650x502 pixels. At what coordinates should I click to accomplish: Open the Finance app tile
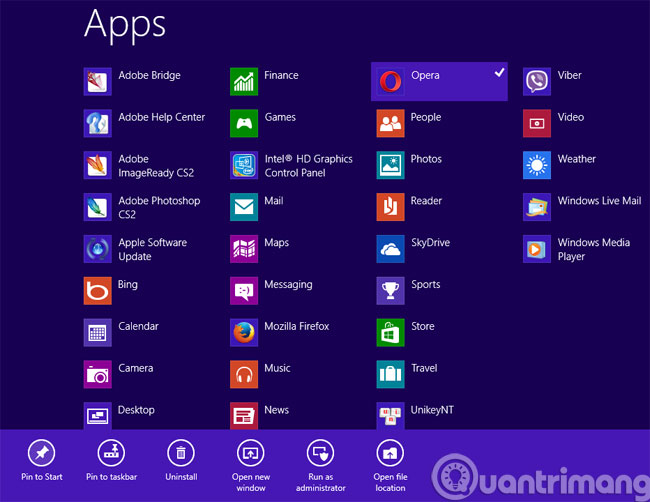(244, 82)
